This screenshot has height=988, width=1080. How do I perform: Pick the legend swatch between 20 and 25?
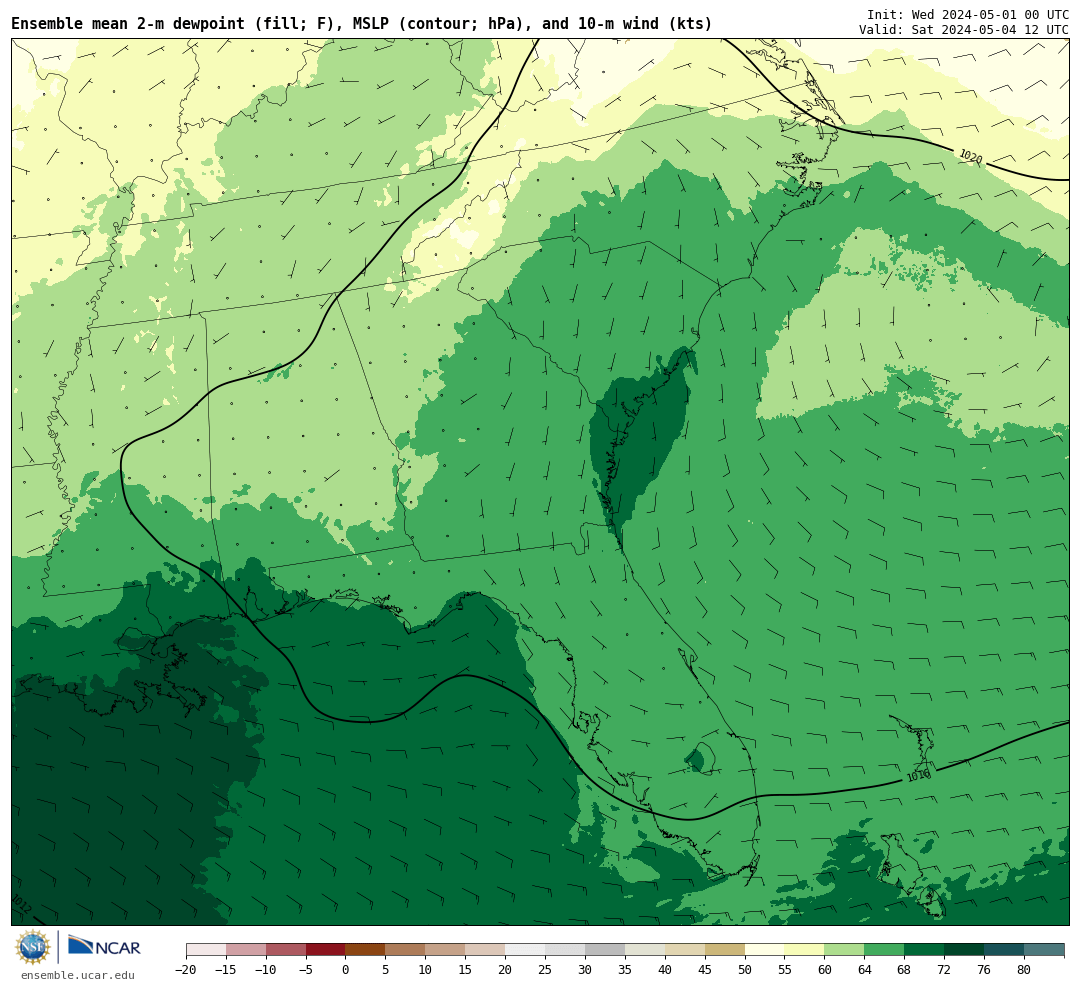pyautogui.click(x=525, y=950)
